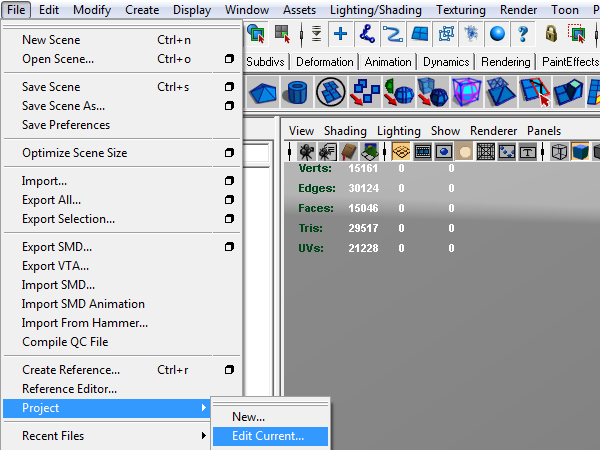
Task: Switch to the Rendering shelf tab
Action: click(x=505, y=62)
